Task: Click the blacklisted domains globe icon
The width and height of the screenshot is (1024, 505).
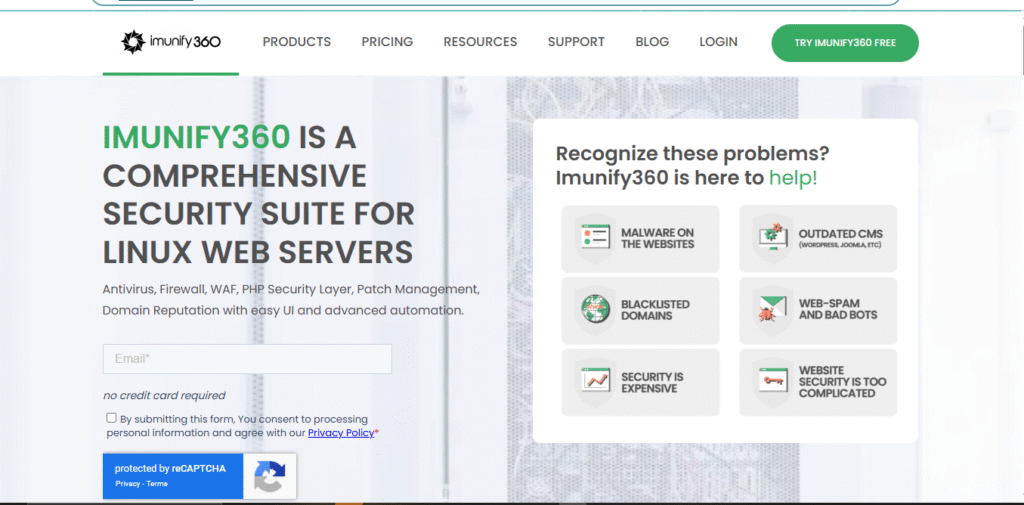Action: [595, 310]
